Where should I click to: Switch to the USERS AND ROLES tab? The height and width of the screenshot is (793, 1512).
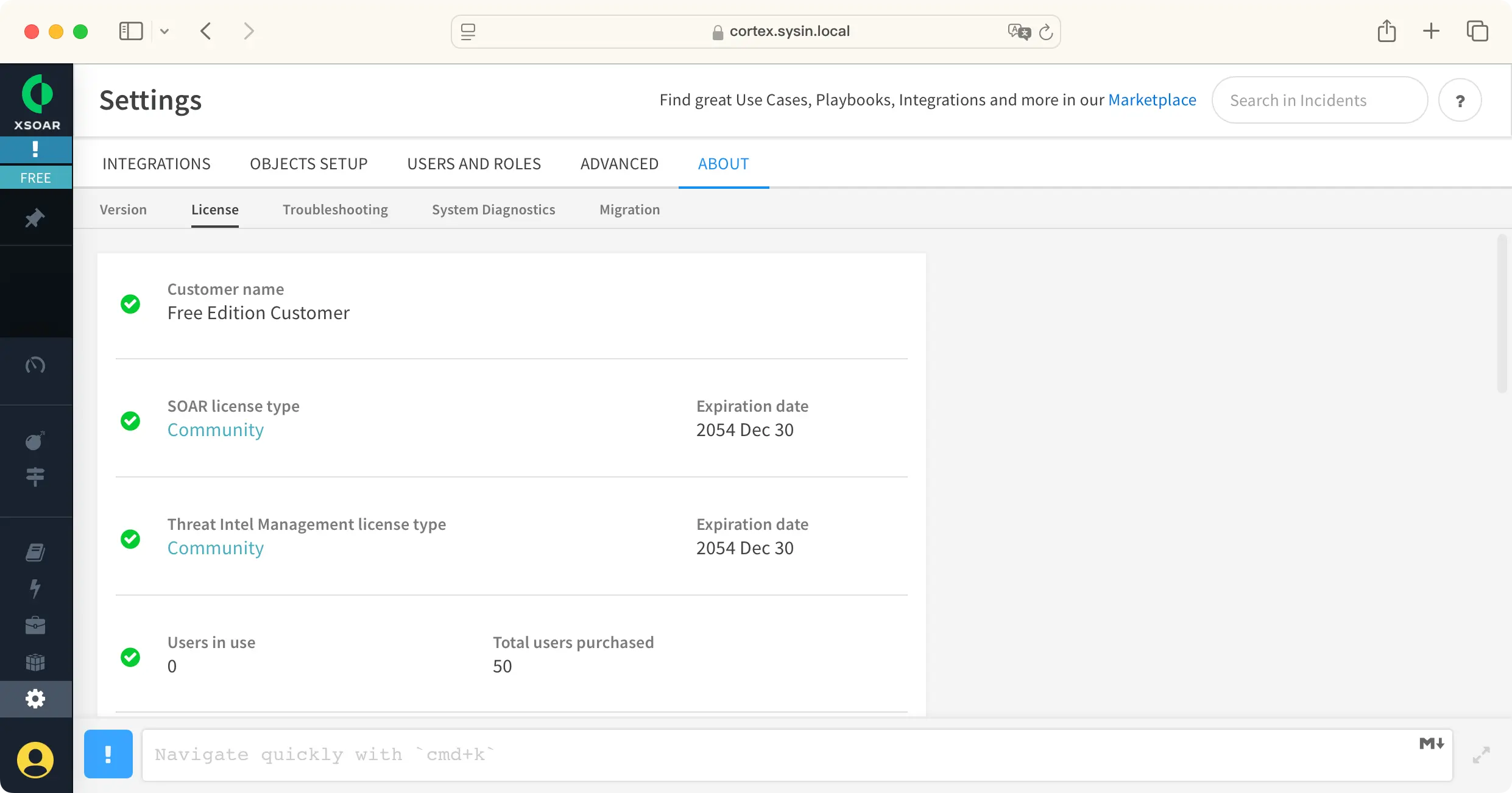coord(474,164)
